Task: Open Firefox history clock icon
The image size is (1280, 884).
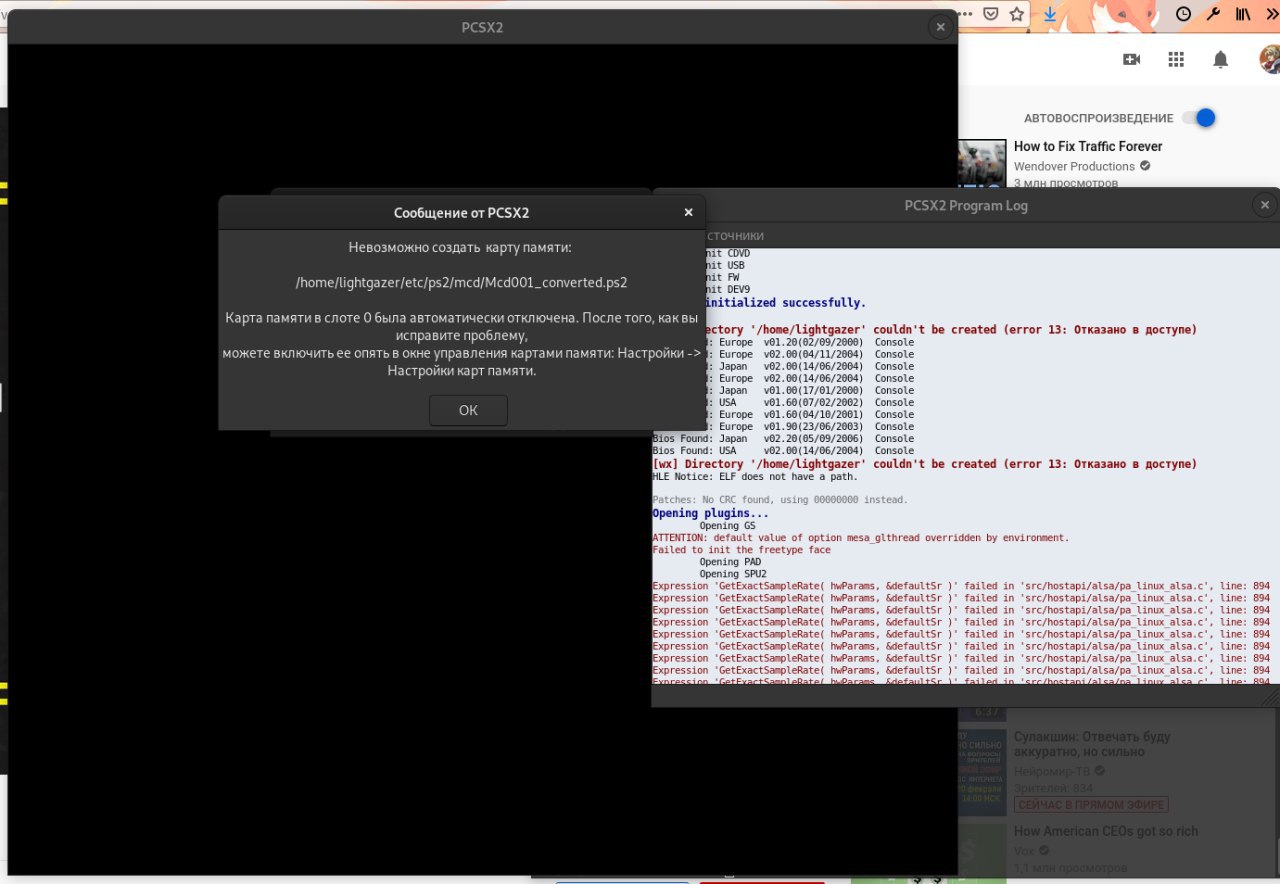Action: point(1184,14)
